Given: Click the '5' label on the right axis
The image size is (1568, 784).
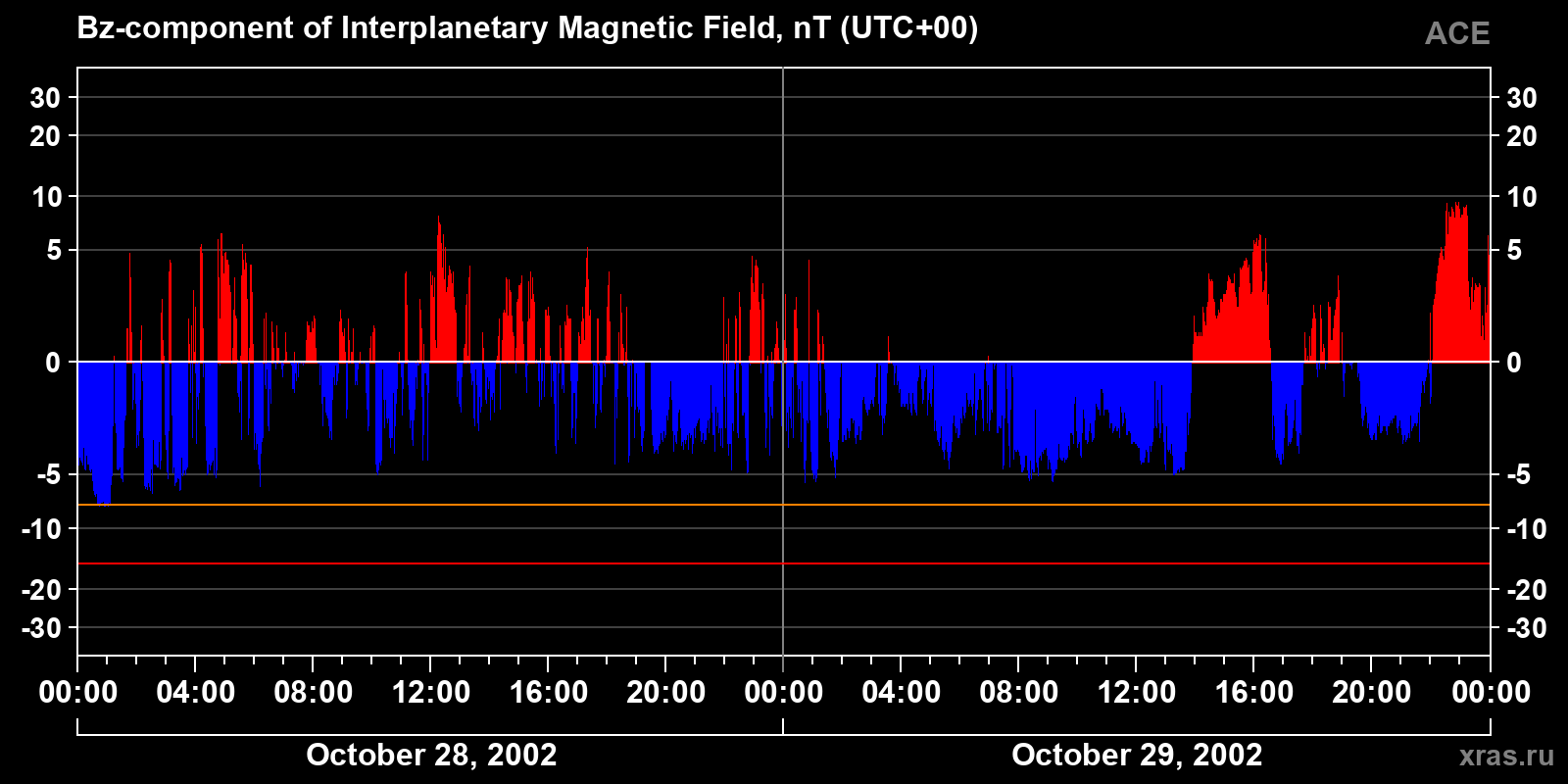Looking at the screenshot, I should pos(1514,251).
